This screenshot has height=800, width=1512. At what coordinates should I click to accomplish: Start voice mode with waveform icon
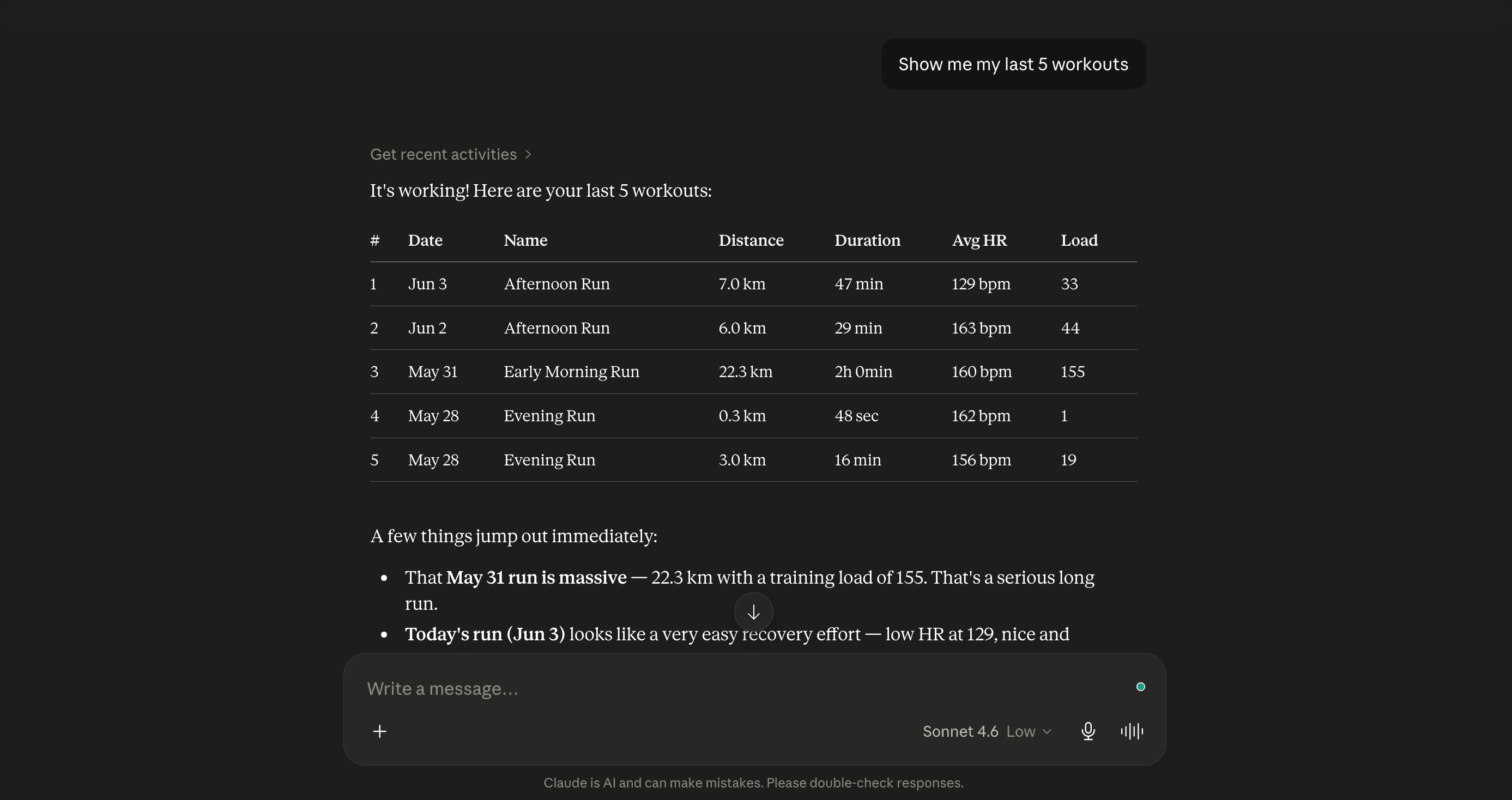(x=1132, y=731)
